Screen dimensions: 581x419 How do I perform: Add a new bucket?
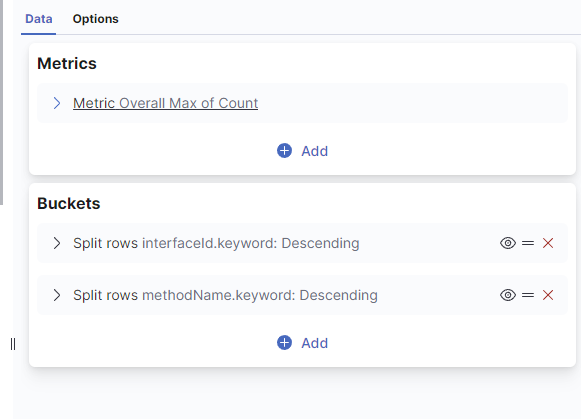tap(302, 343)
